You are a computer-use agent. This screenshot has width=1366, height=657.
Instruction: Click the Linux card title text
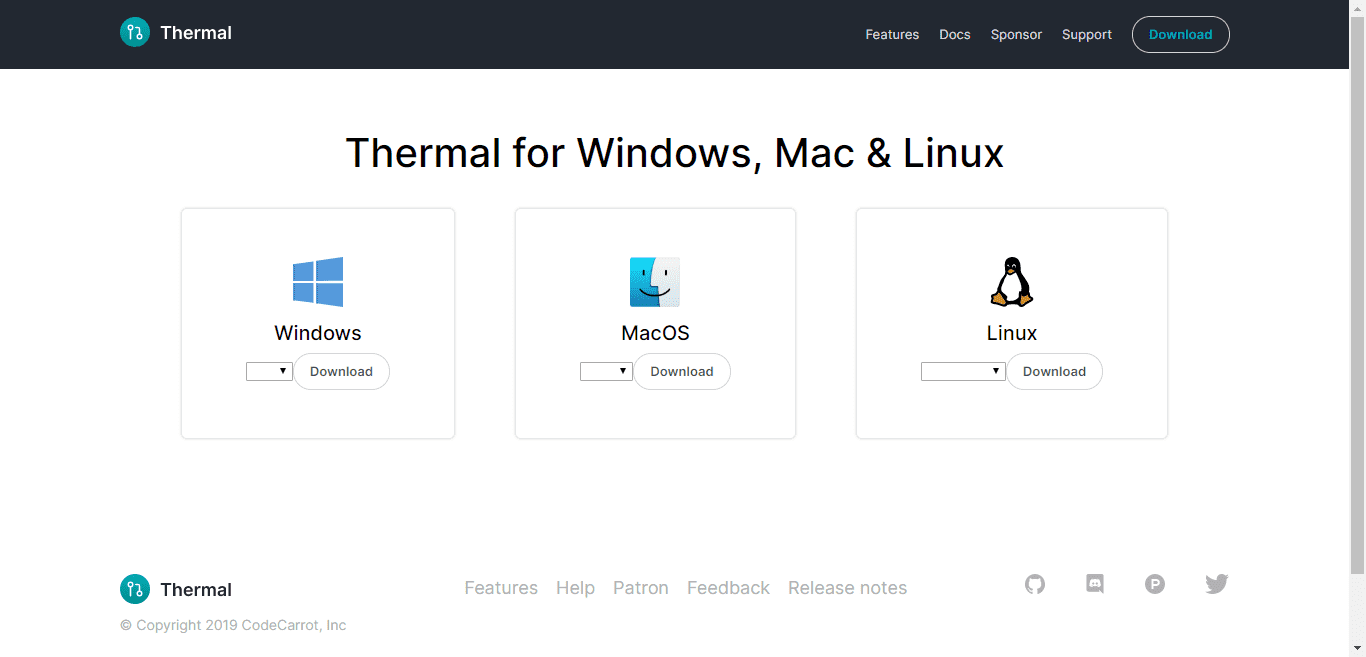[x=1011, y=333]
